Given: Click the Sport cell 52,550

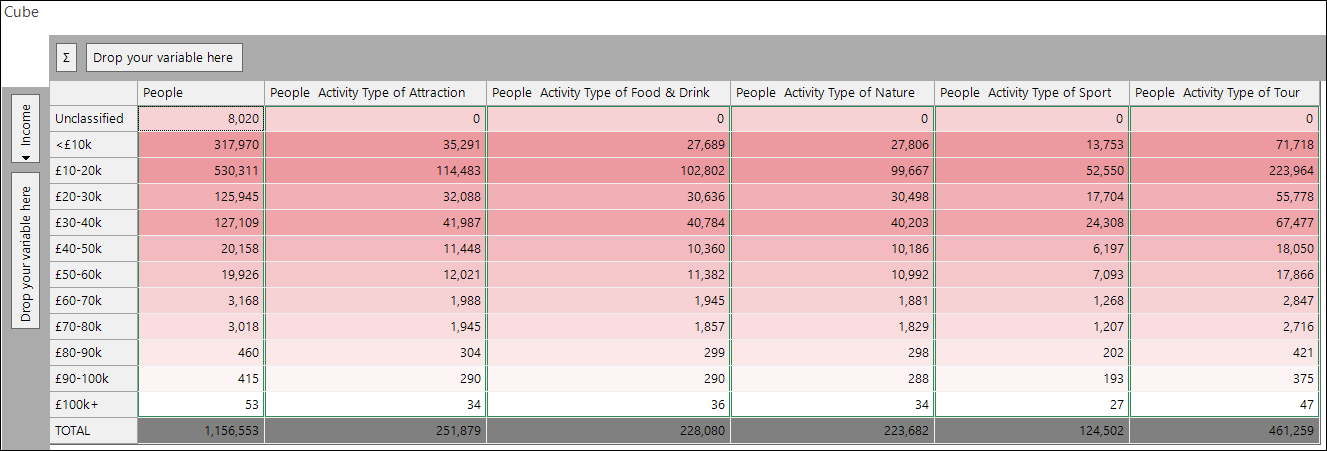Looking at the screenshot, I should (x=1033, y=170).
